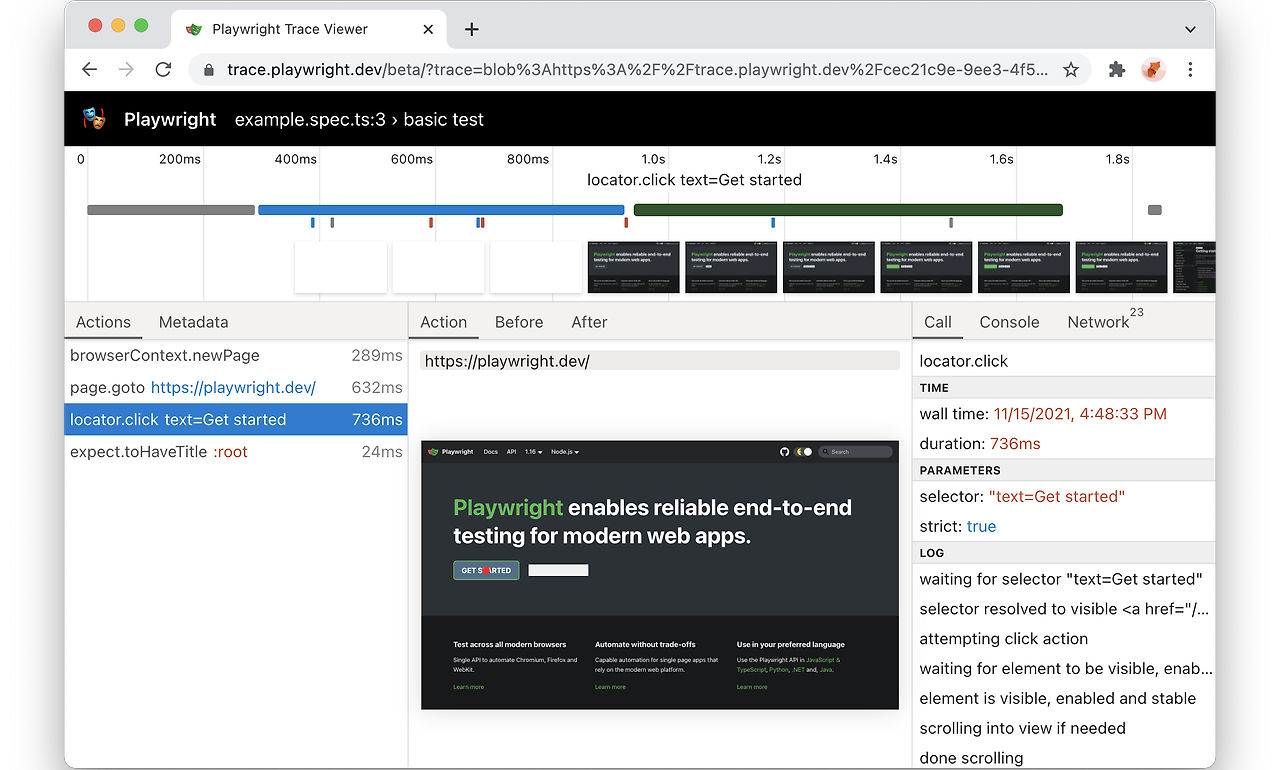The width and height of the screenshot is (1280, 770).
Task: Click the GitHub icon in snapshot navbar
Action: pos(785,452)
